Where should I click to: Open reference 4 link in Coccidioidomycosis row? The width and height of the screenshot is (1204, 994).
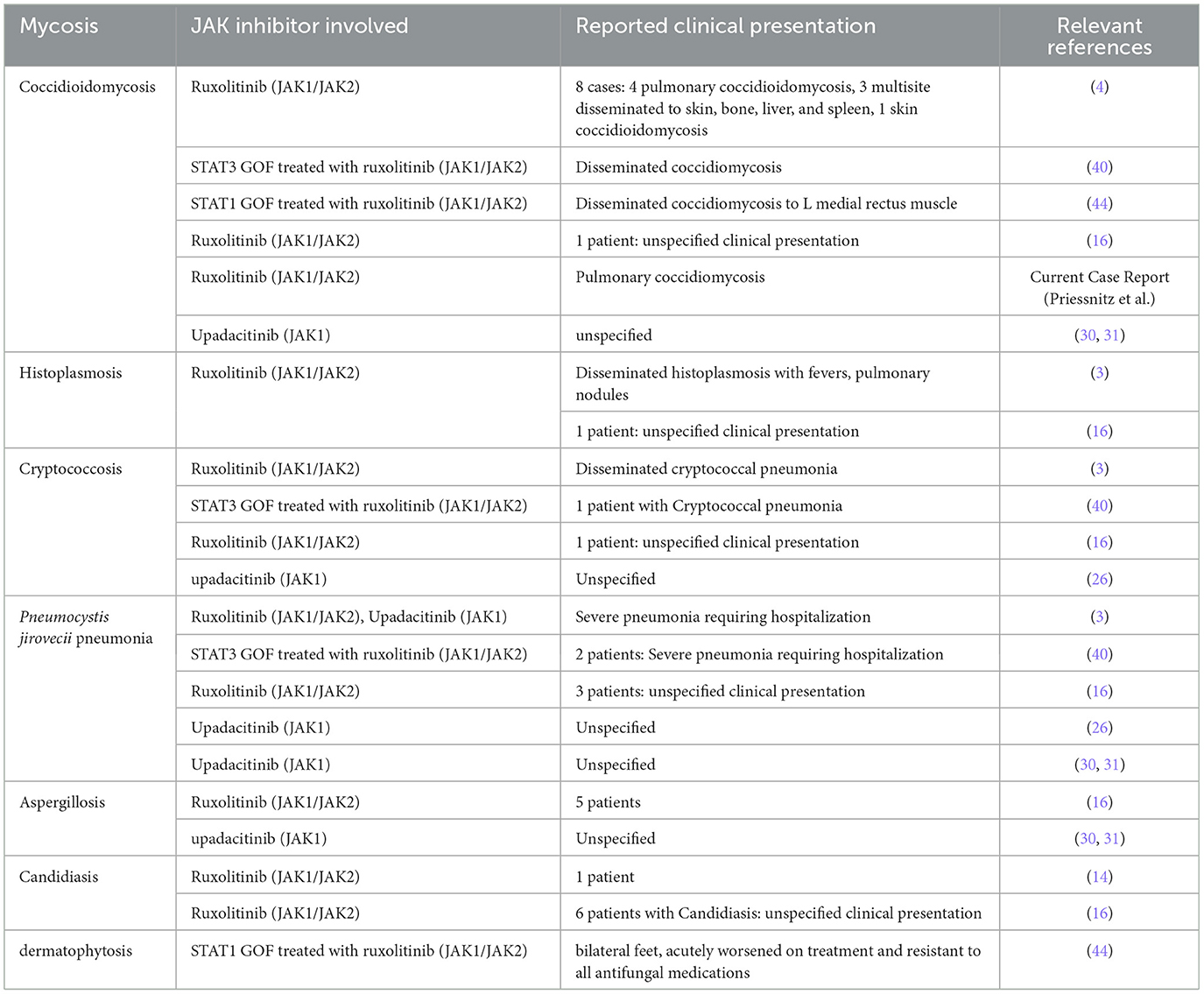tap(1100, 87)
